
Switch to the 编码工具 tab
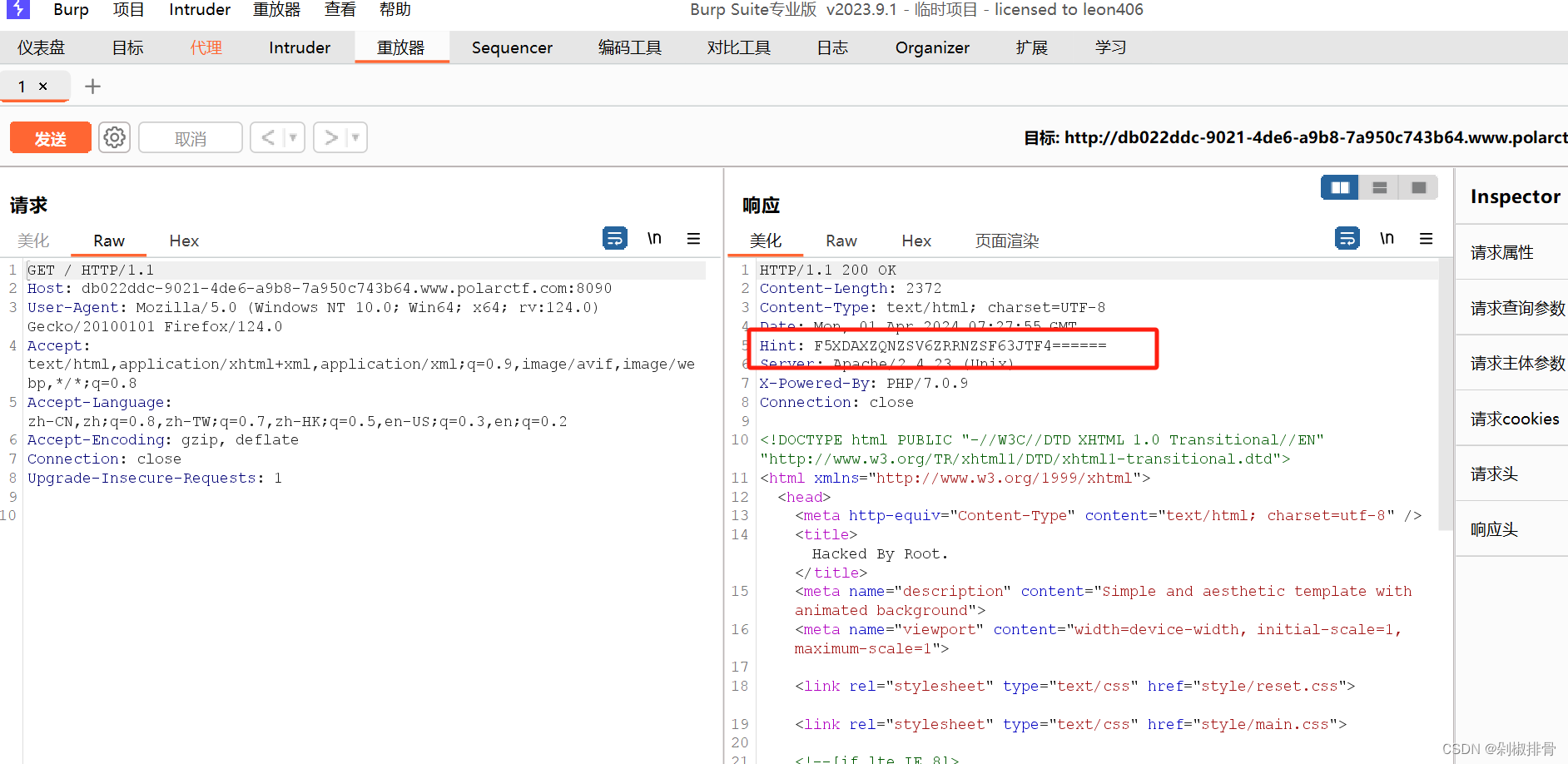click(x=630, y=47)
